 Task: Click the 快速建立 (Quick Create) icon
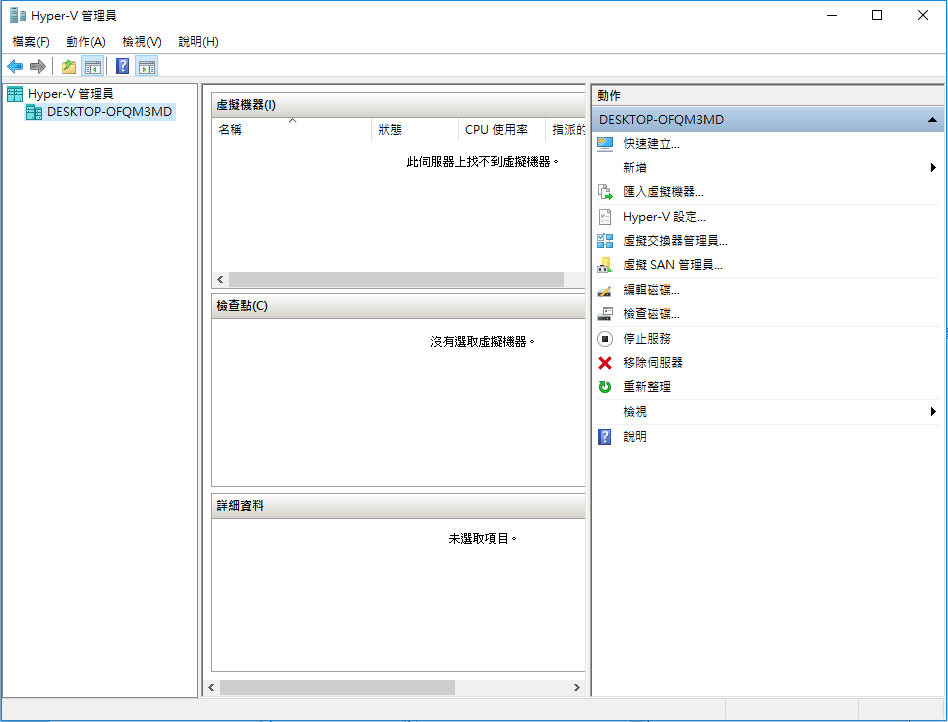click(x=604, y=144)
